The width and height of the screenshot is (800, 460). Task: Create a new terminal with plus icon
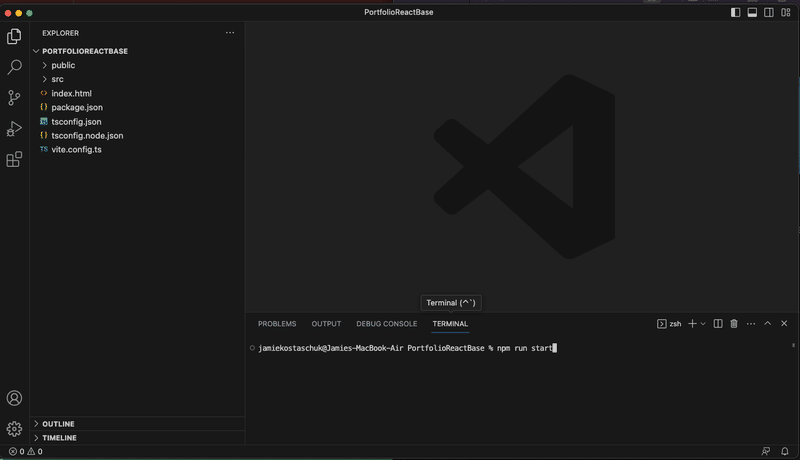coord(692,323)
